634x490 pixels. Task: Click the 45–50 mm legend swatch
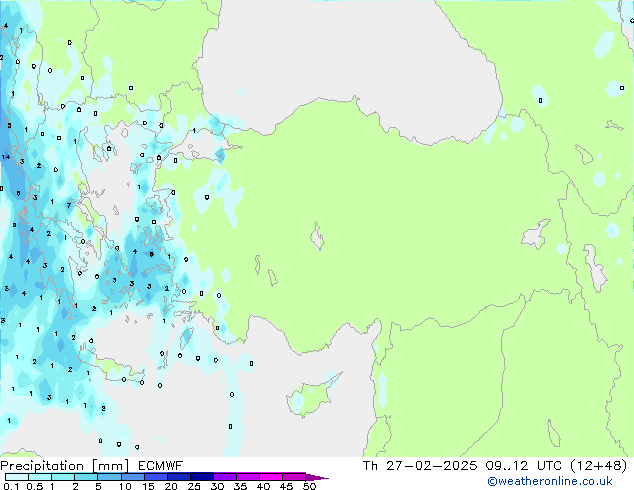click(x=294, y=477)
